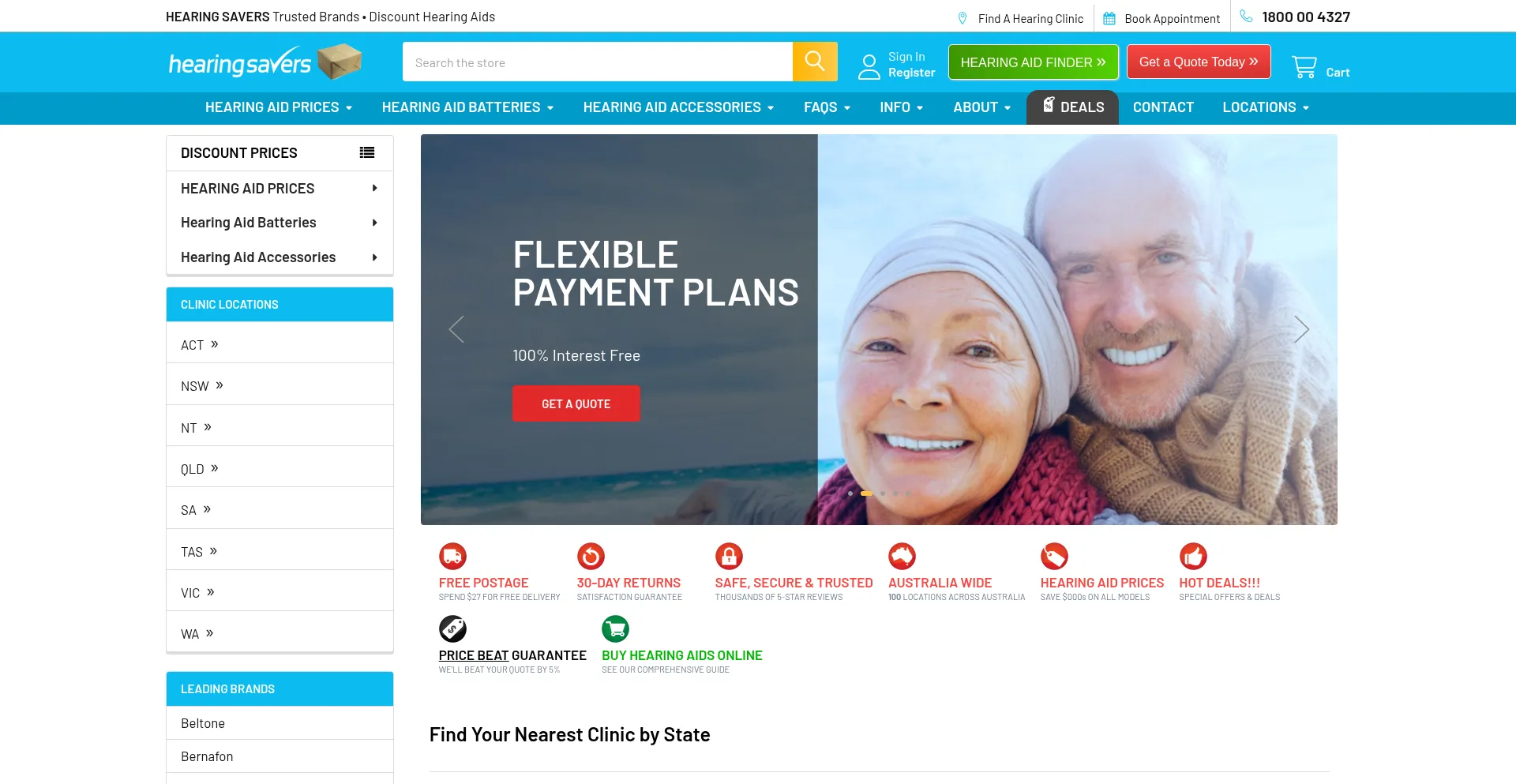Advance the carousel with the right arrow
Image resolution: width=1516 pixels, height=784 pixels.
(x=1301, y=329)
